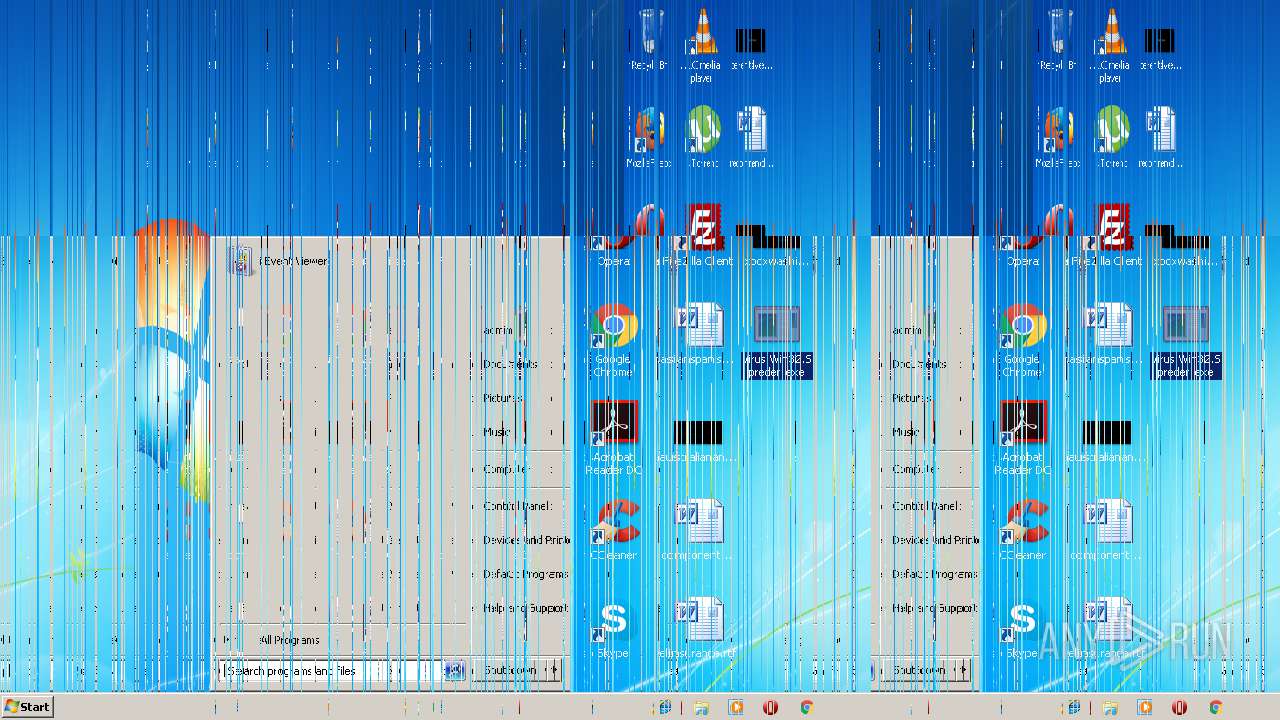Open shutdown options arrow beside the search box

(x=553, y=670)
